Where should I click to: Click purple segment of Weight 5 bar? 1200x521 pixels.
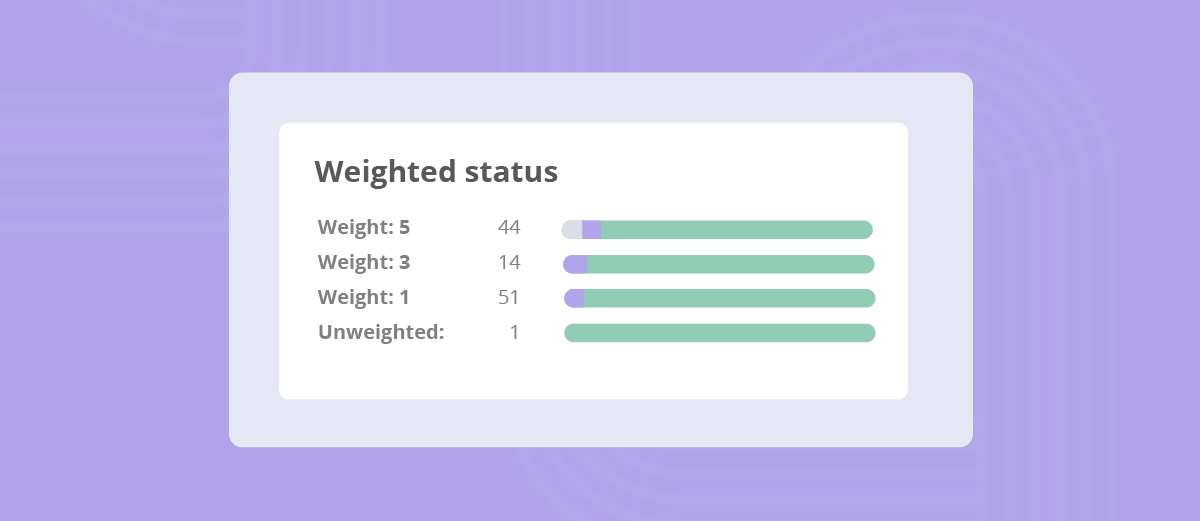(592, 230)
